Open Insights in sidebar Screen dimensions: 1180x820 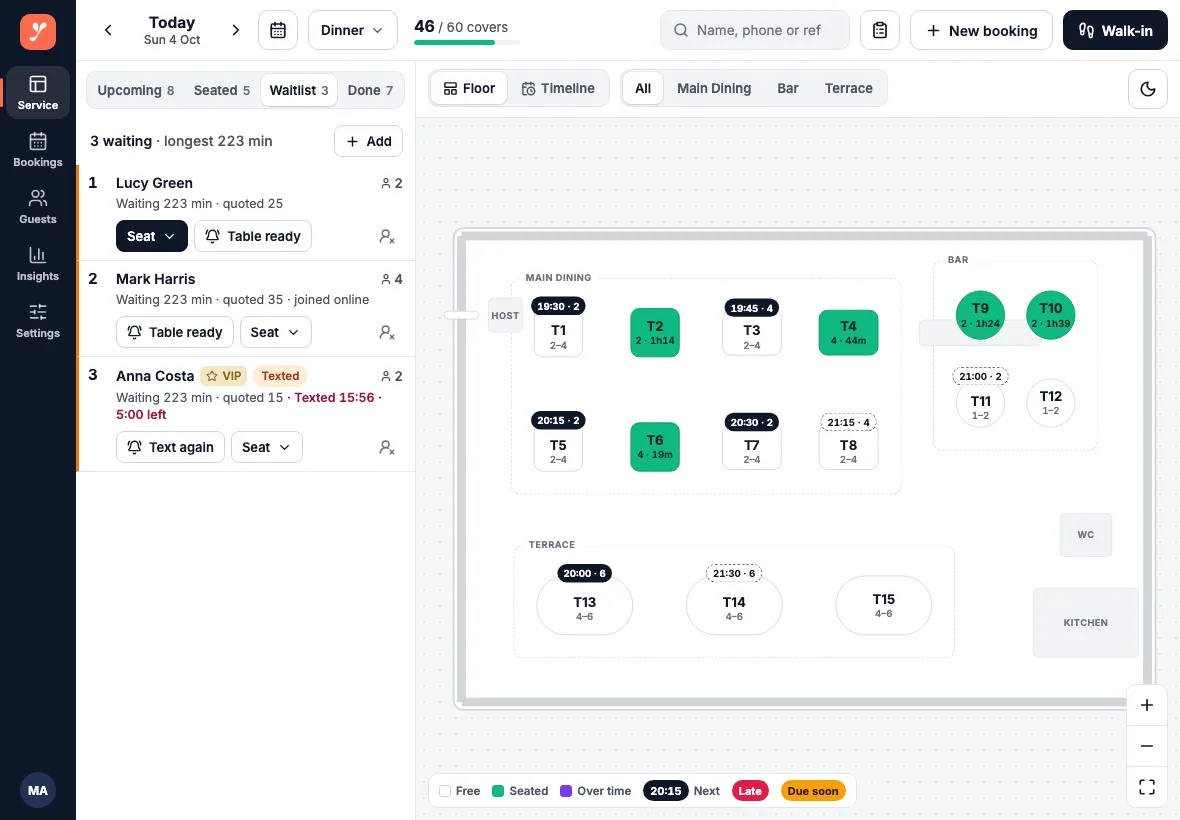click(38, 264)
